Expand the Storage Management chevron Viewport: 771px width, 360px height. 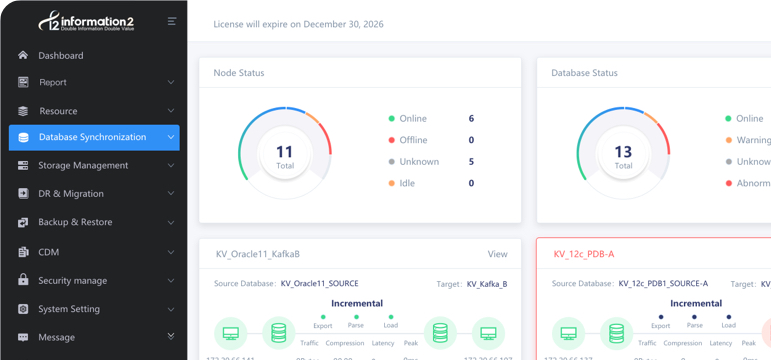click(171, 165)
